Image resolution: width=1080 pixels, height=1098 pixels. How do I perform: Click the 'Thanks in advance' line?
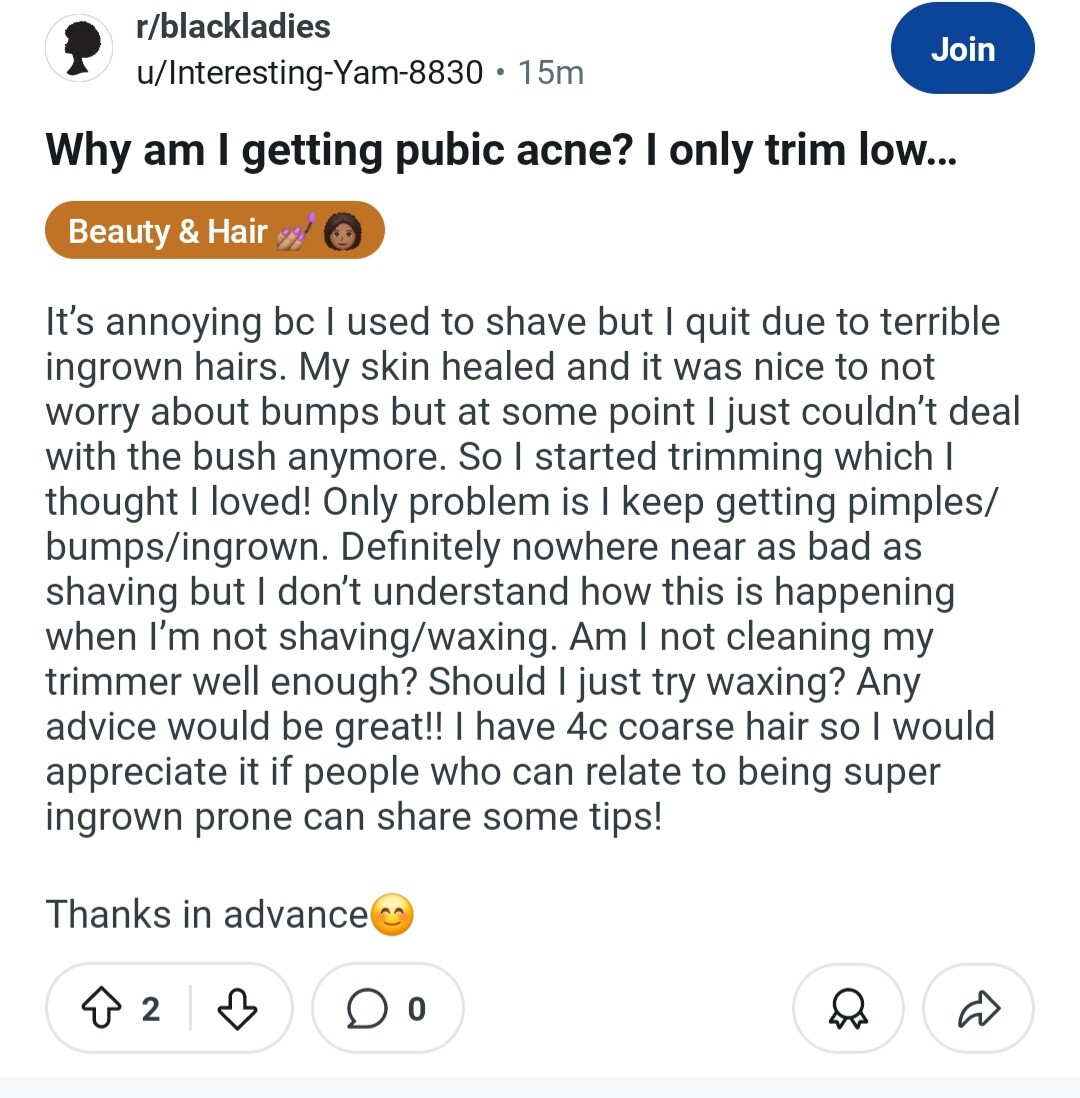coord(206,915)
